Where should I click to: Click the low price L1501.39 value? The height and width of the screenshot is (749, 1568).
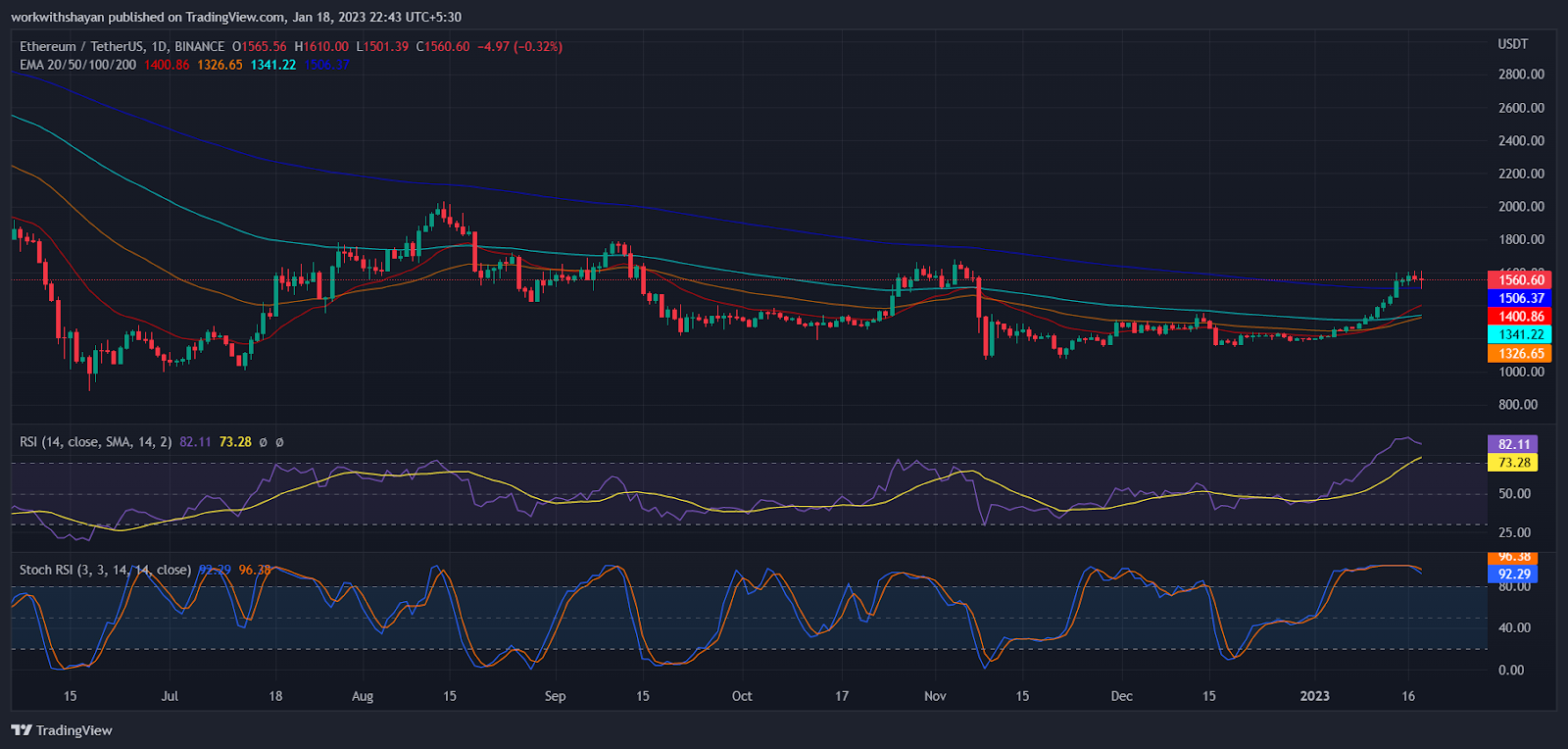(382, 47)
